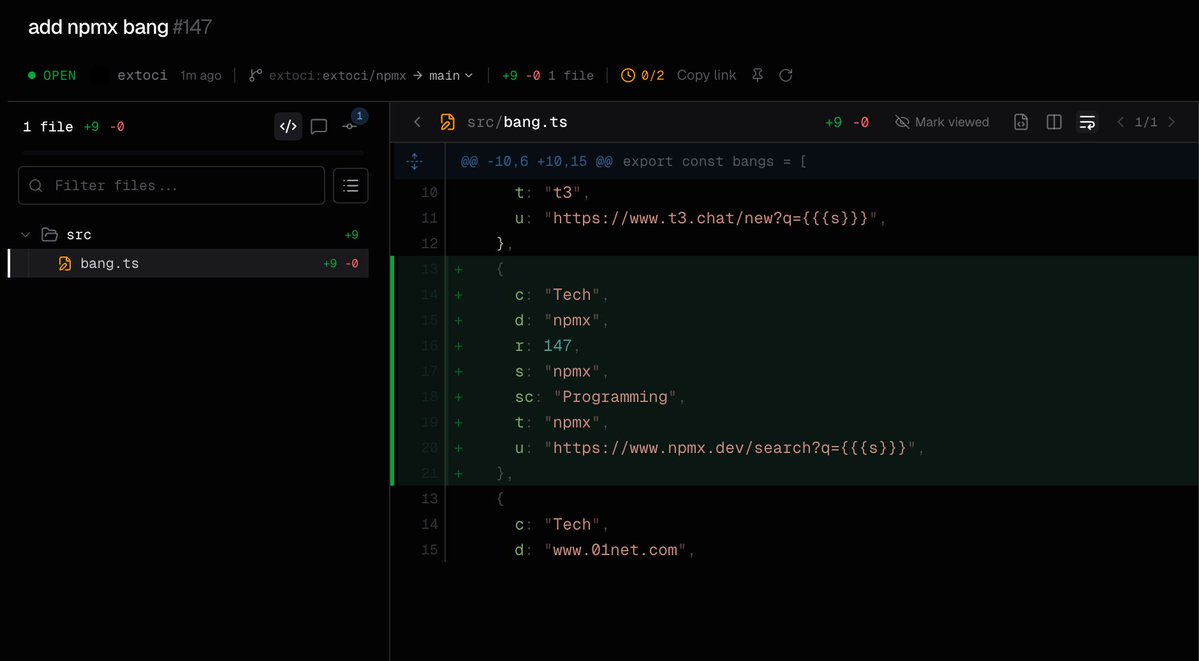Go to the next file arrow

click(x=1171, y=122)
